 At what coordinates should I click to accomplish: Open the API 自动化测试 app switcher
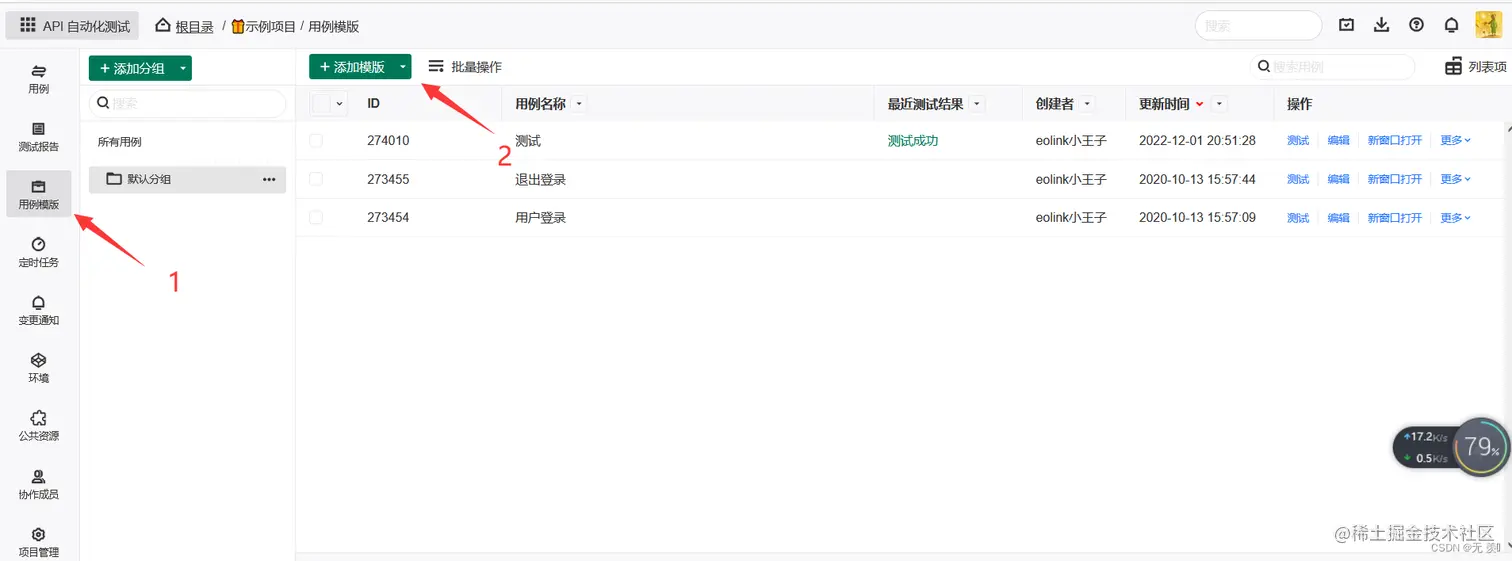[x=73, y=26]
